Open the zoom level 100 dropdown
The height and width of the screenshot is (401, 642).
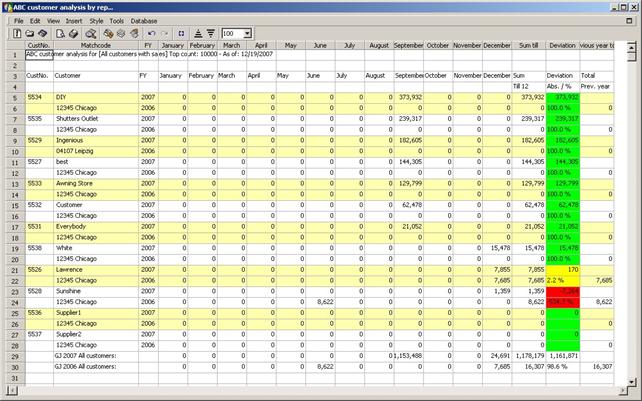tap(246, 33)
